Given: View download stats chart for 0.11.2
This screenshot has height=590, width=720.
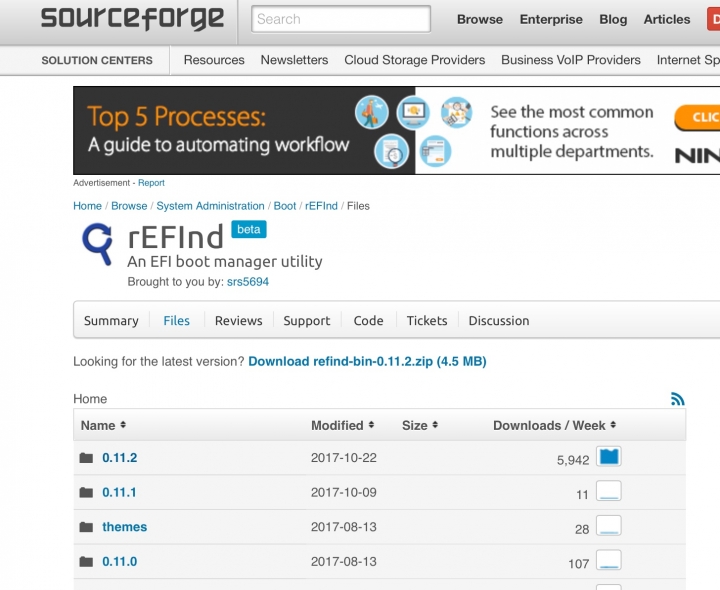Looking at the screenshot, I should 609,456.
